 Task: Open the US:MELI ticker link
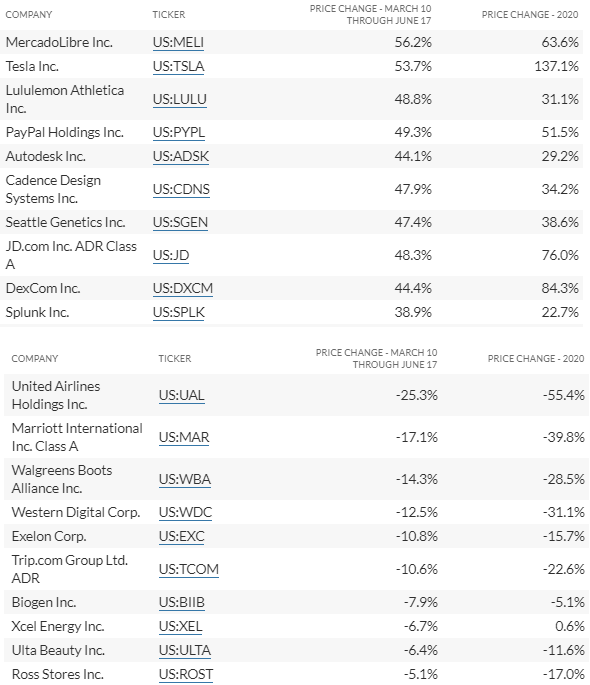tap(178, 42)
